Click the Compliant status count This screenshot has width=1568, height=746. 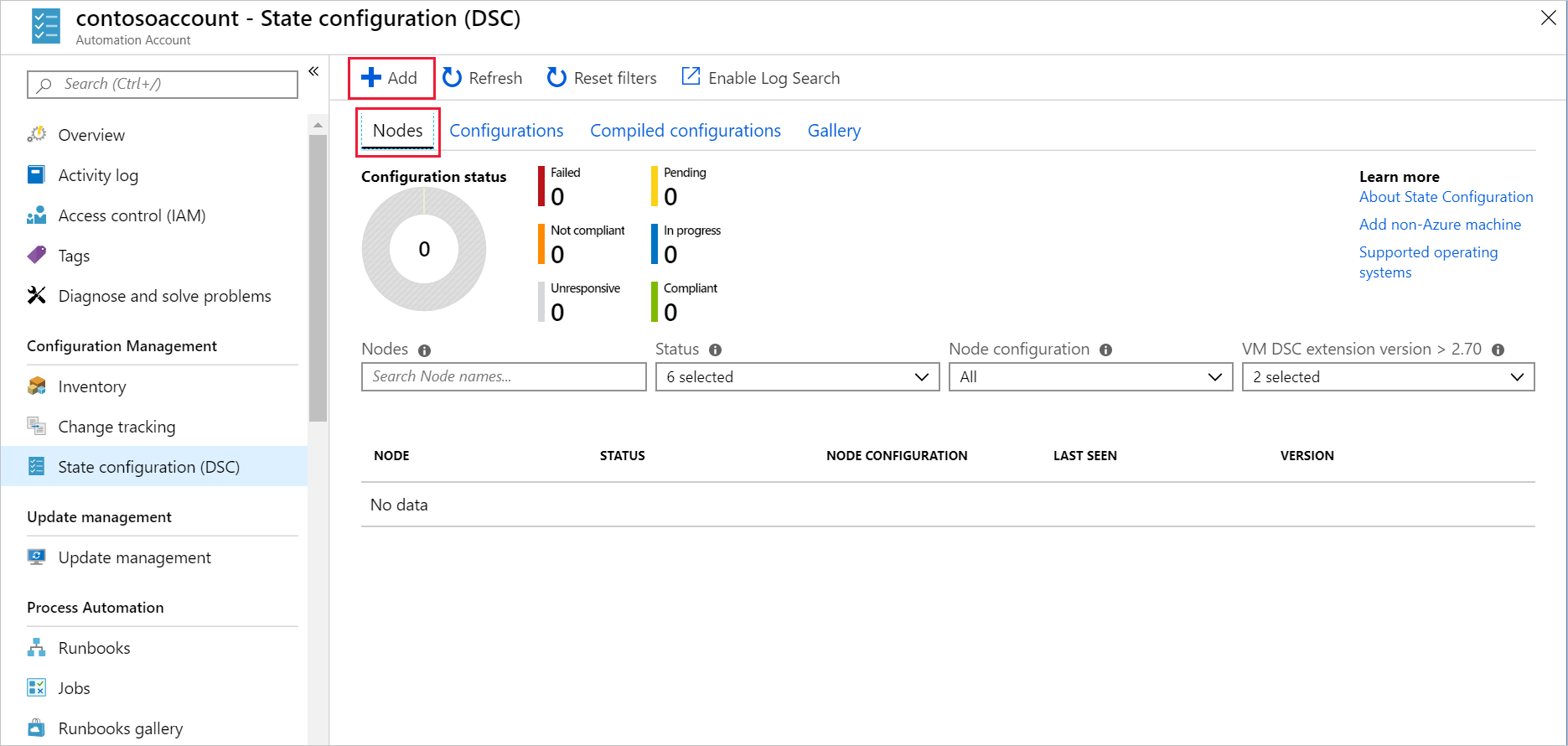[x=670, y=313]
